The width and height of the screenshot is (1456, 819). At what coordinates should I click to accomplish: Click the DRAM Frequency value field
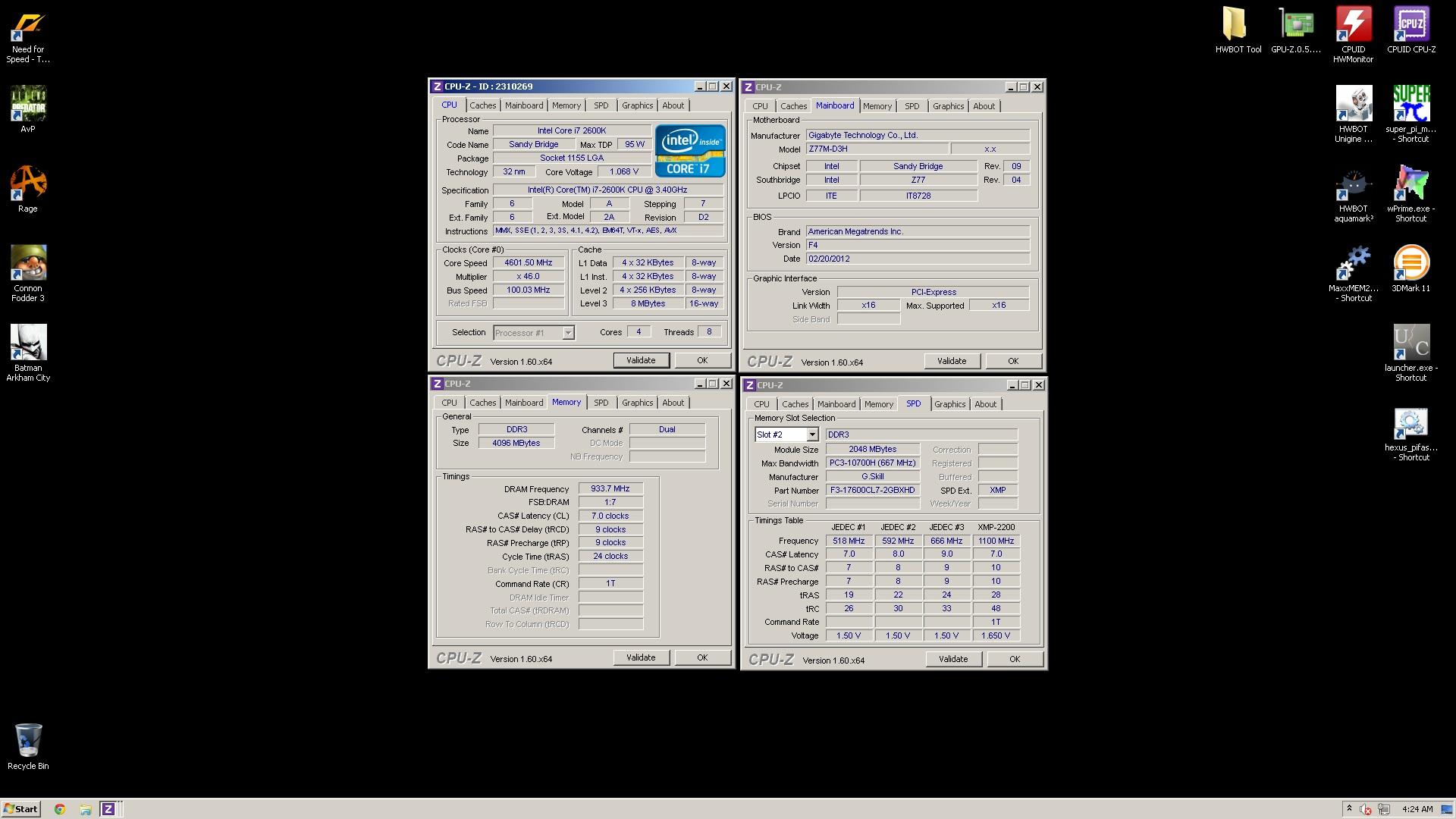[610, 489]
